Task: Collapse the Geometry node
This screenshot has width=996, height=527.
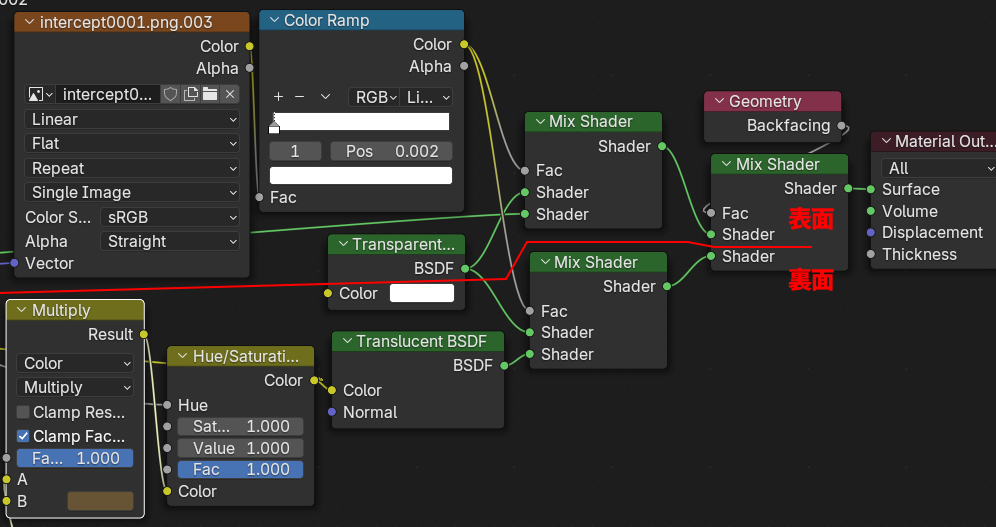Action: pos(718,102)
